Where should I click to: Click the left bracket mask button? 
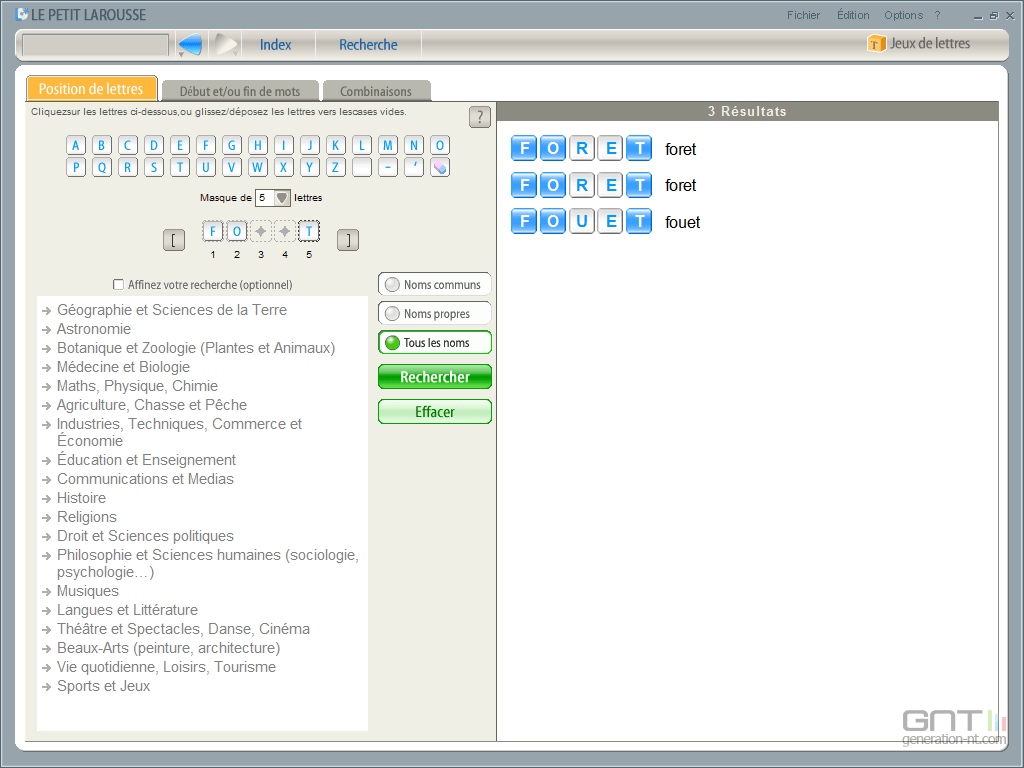coord(174,240)
